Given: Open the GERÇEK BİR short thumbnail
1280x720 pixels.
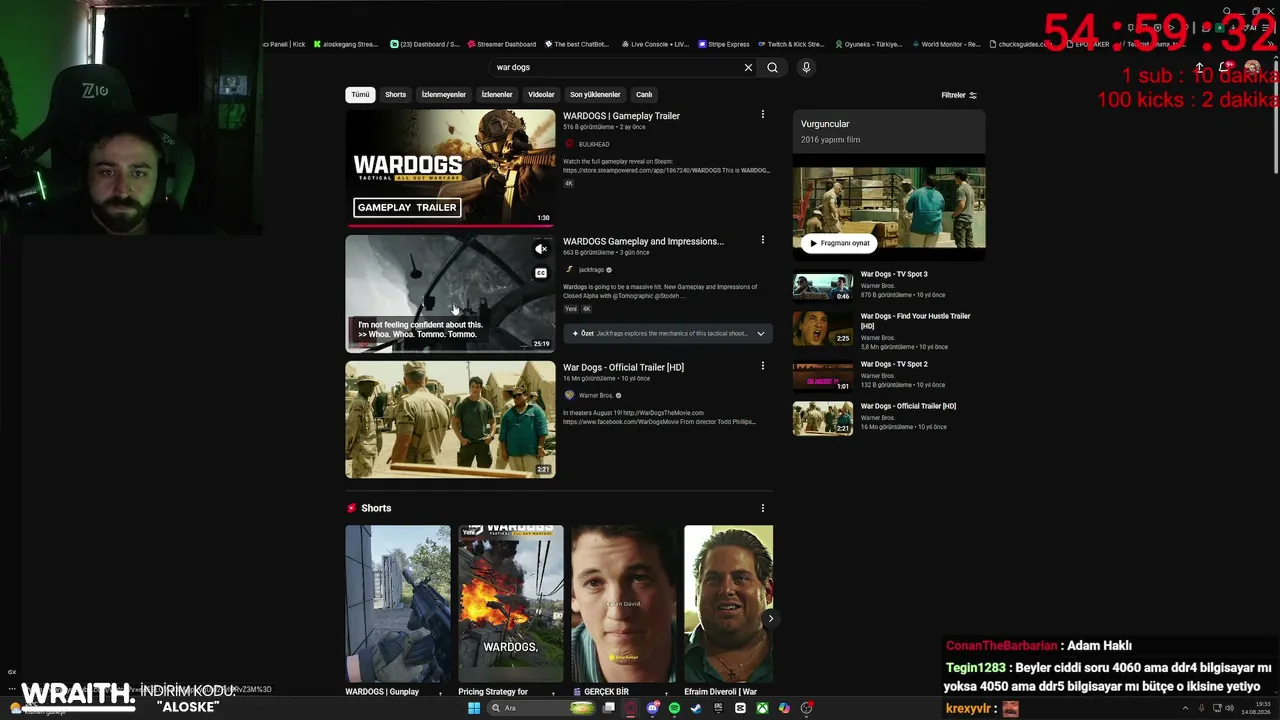Looking at the screenshot, I should click(624, 604).
